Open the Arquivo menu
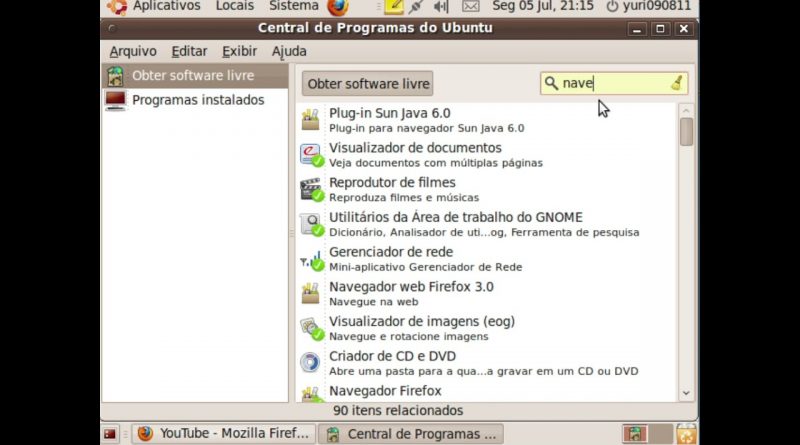 (133, 51)
